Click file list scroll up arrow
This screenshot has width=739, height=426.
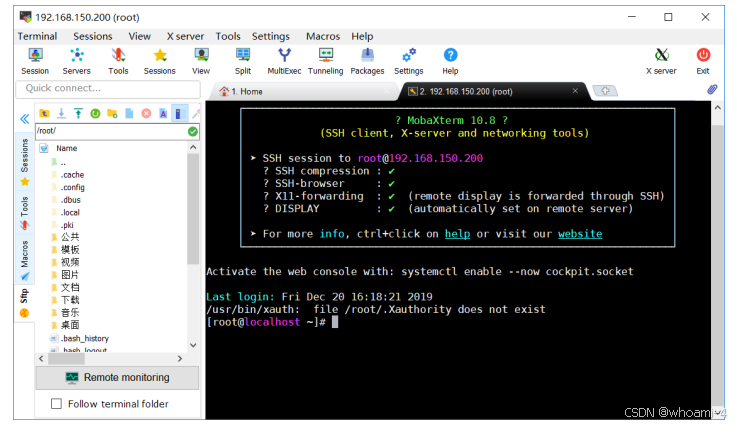193,147
